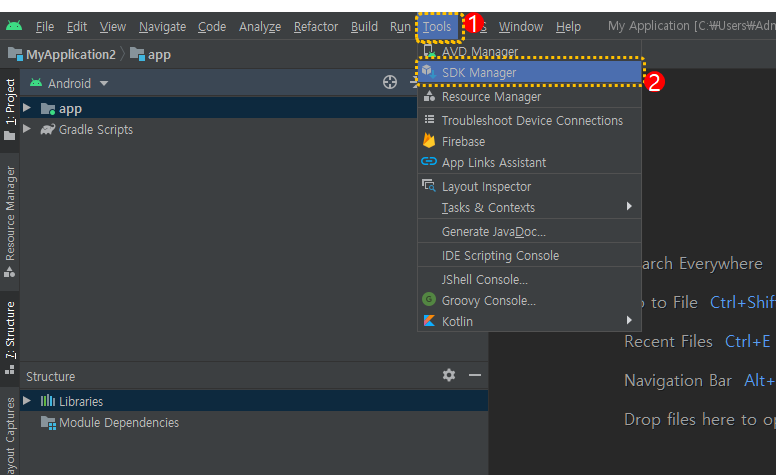Open the File menu

[x=45, y=27]
